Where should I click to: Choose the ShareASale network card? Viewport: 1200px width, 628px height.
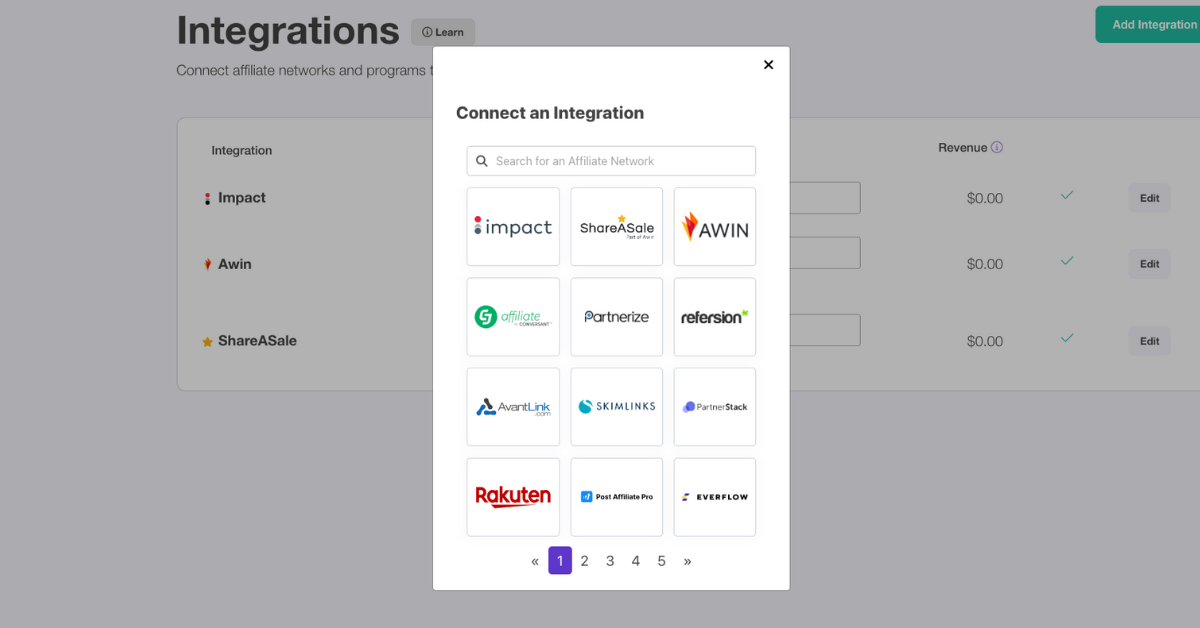tap(617, 227)
